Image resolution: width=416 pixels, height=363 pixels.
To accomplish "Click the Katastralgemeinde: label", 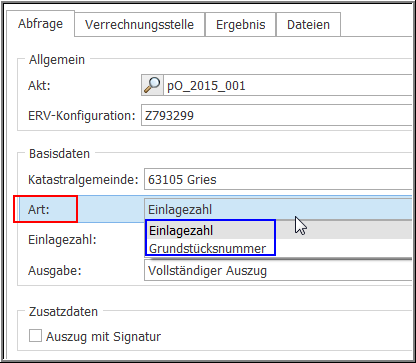I will click(x=83, y=180).
